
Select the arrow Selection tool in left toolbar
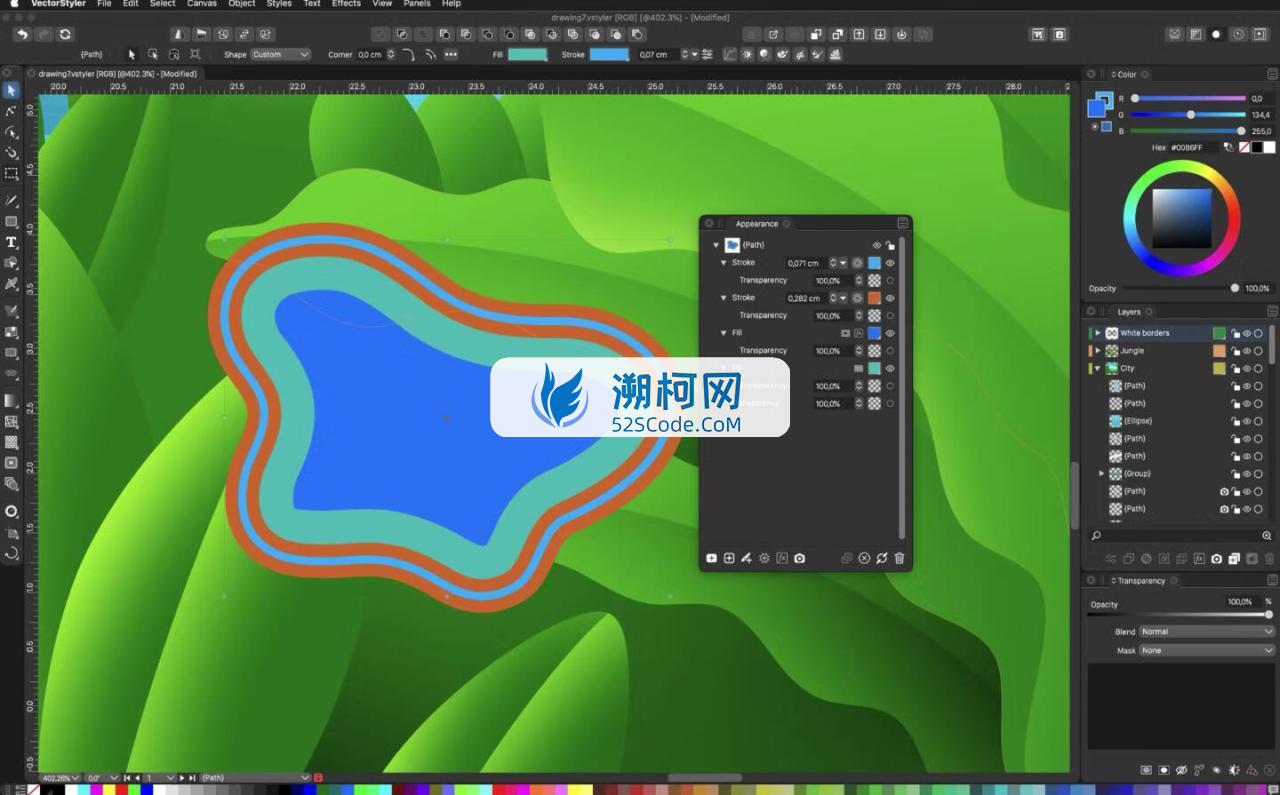[12, 90]
